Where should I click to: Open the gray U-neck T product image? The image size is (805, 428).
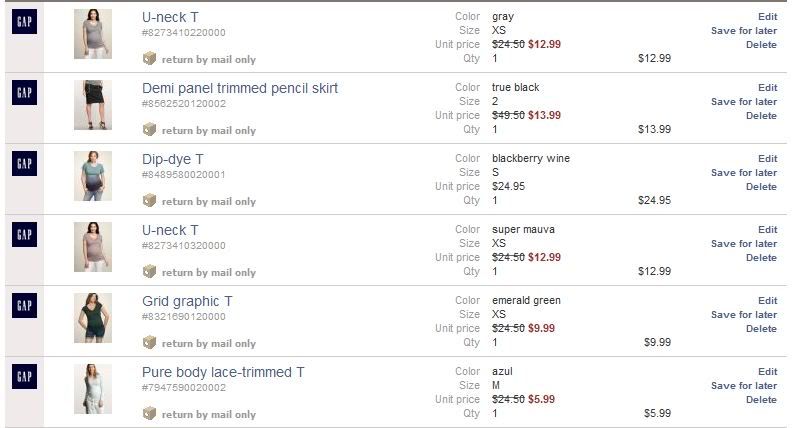[x=93, y=34]
